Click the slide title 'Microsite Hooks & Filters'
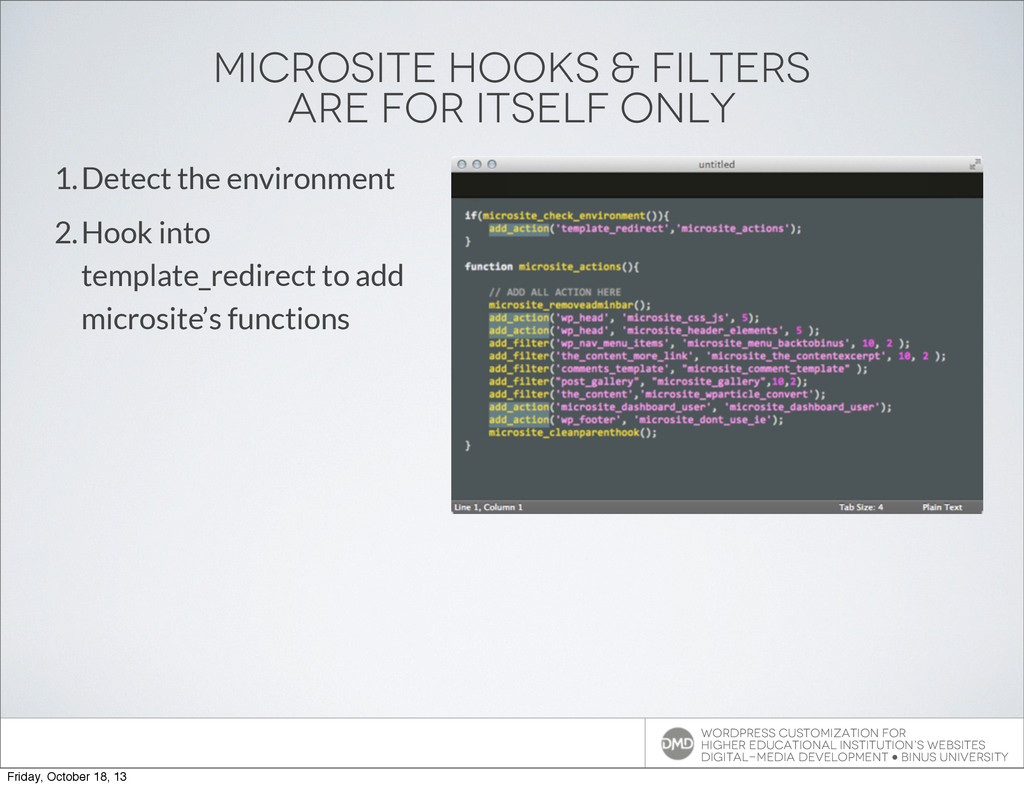Image resolution: width=1024 pixels, height=788 pixels. [x=512, y=67]
